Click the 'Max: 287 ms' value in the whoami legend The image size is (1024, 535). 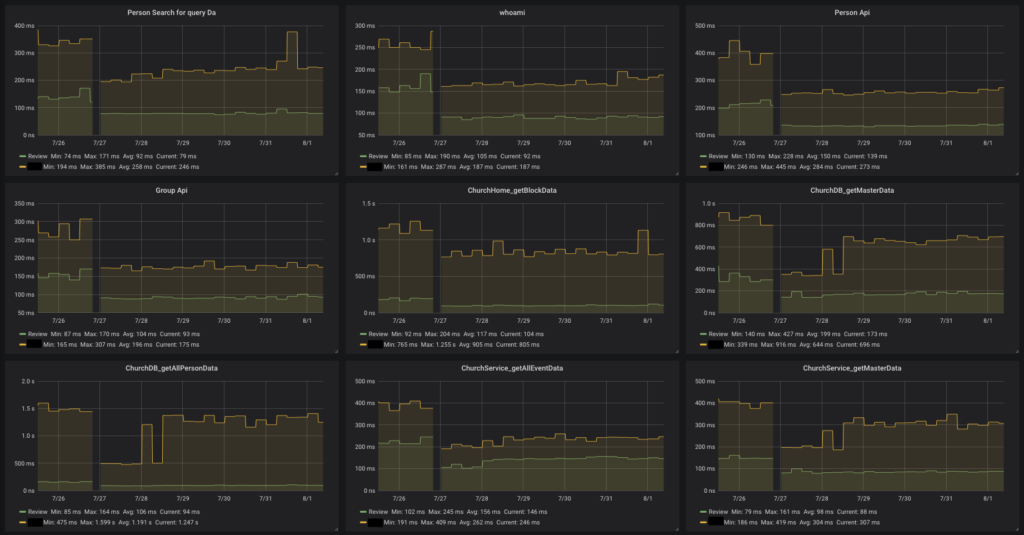[x=438, y=167]
